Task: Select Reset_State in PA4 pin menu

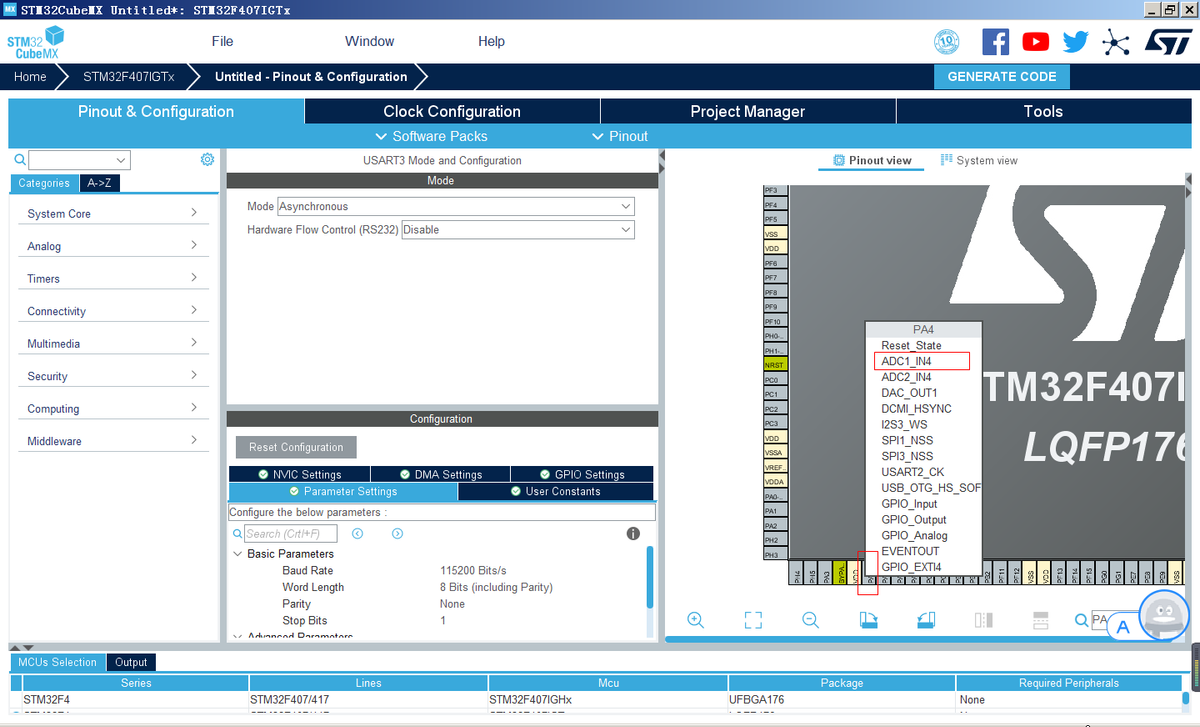Action: coord(911,345)
